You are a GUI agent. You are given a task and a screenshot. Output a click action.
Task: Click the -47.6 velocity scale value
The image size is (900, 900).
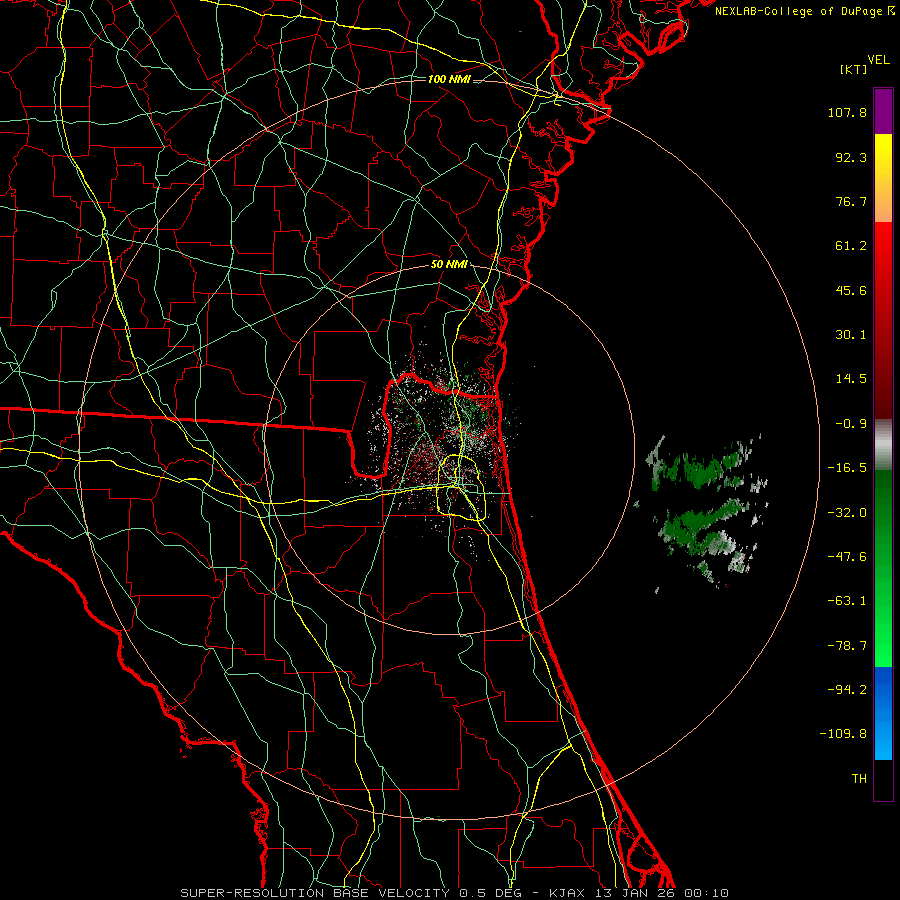[847, 557]
